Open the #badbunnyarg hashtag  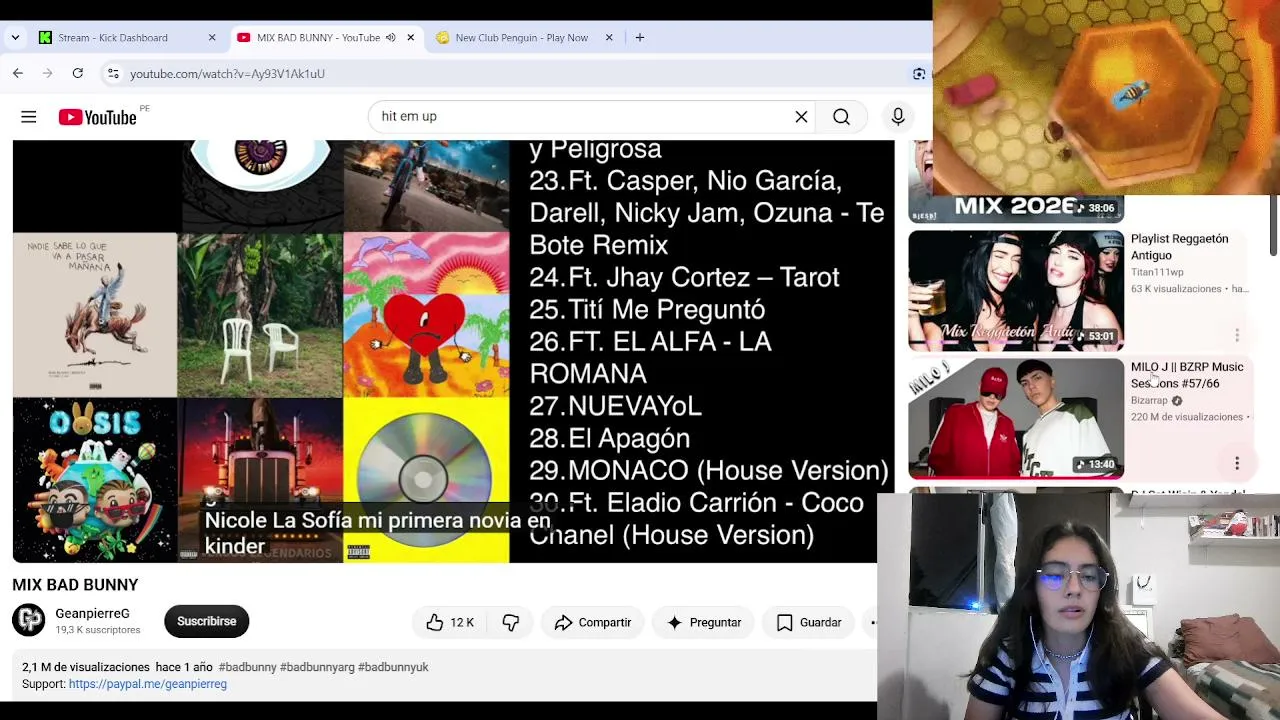point(317,667)
